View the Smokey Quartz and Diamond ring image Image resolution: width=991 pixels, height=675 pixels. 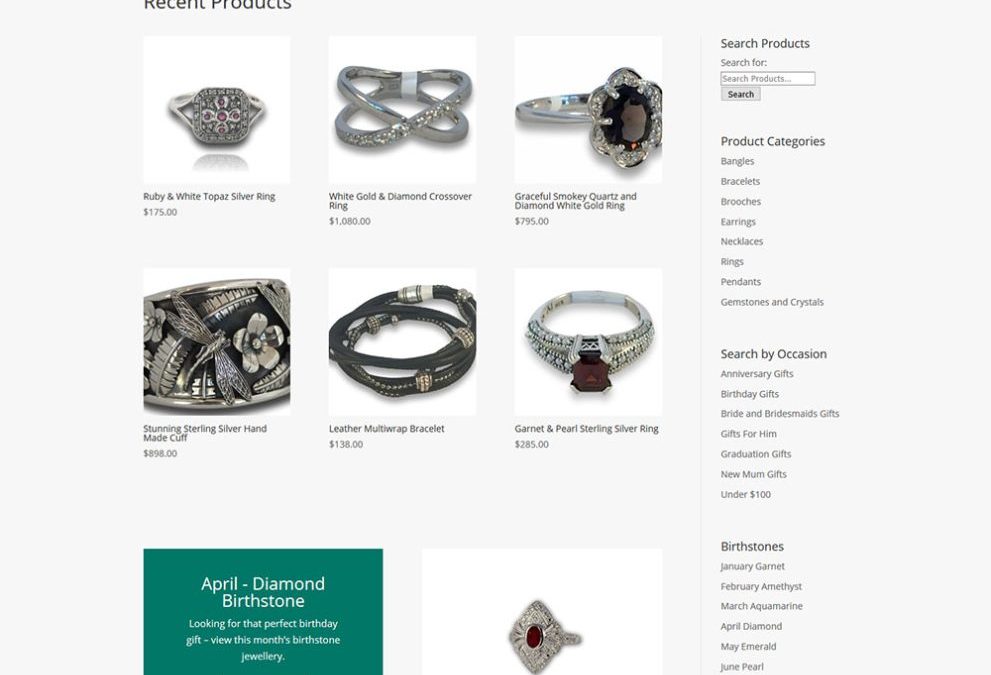tap(588, 109)
